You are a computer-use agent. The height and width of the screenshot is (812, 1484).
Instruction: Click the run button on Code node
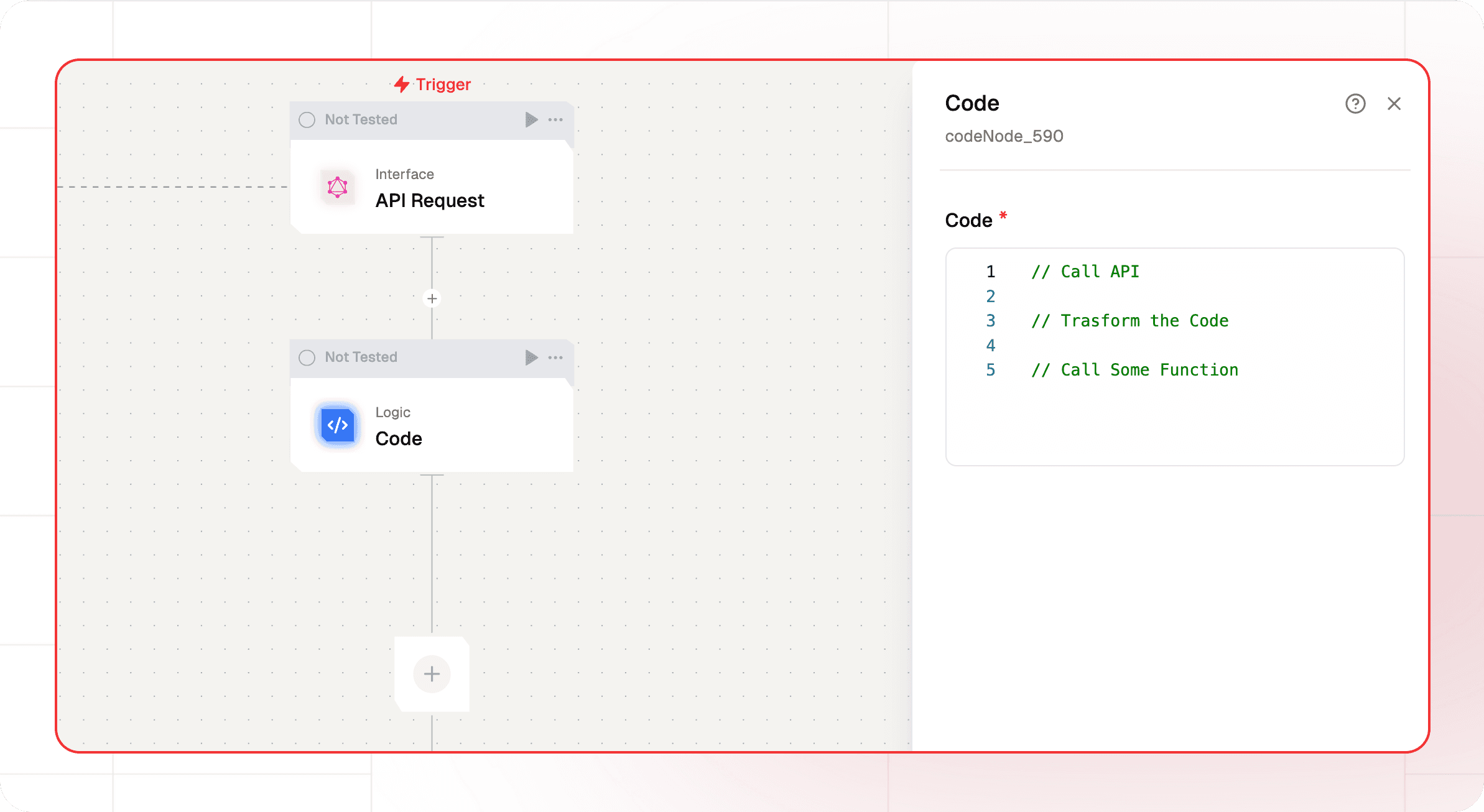530,357
